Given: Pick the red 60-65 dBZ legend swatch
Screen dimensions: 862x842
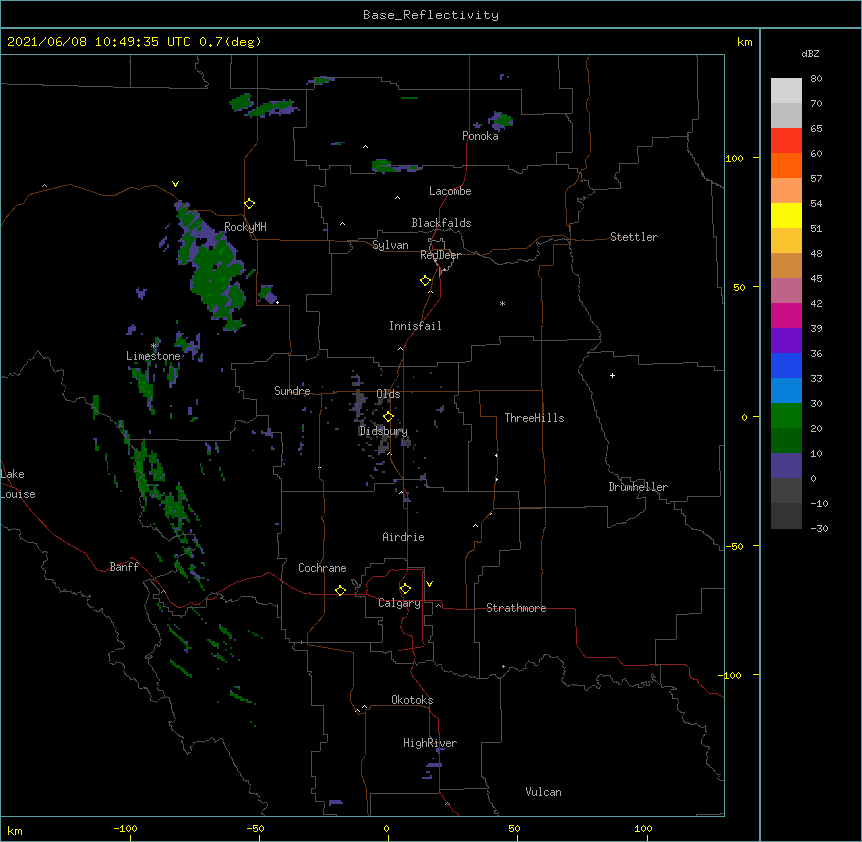Looking at the screenshot, I should tap(786, 140).
